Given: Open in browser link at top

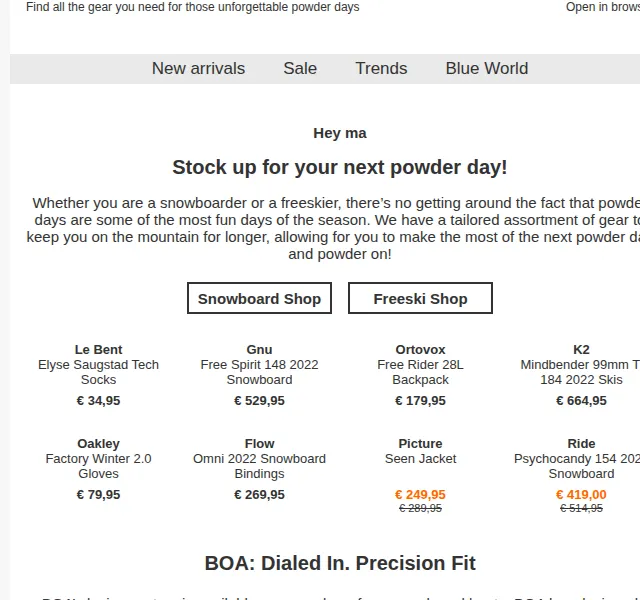Looking at the screenshot, I should click(603, 7).
